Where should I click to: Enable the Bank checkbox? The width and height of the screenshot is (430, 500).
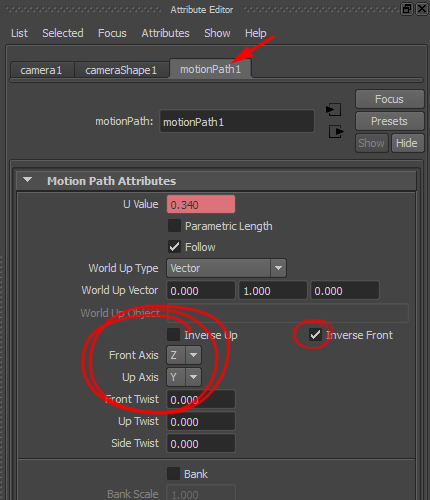tap(173, 474)
